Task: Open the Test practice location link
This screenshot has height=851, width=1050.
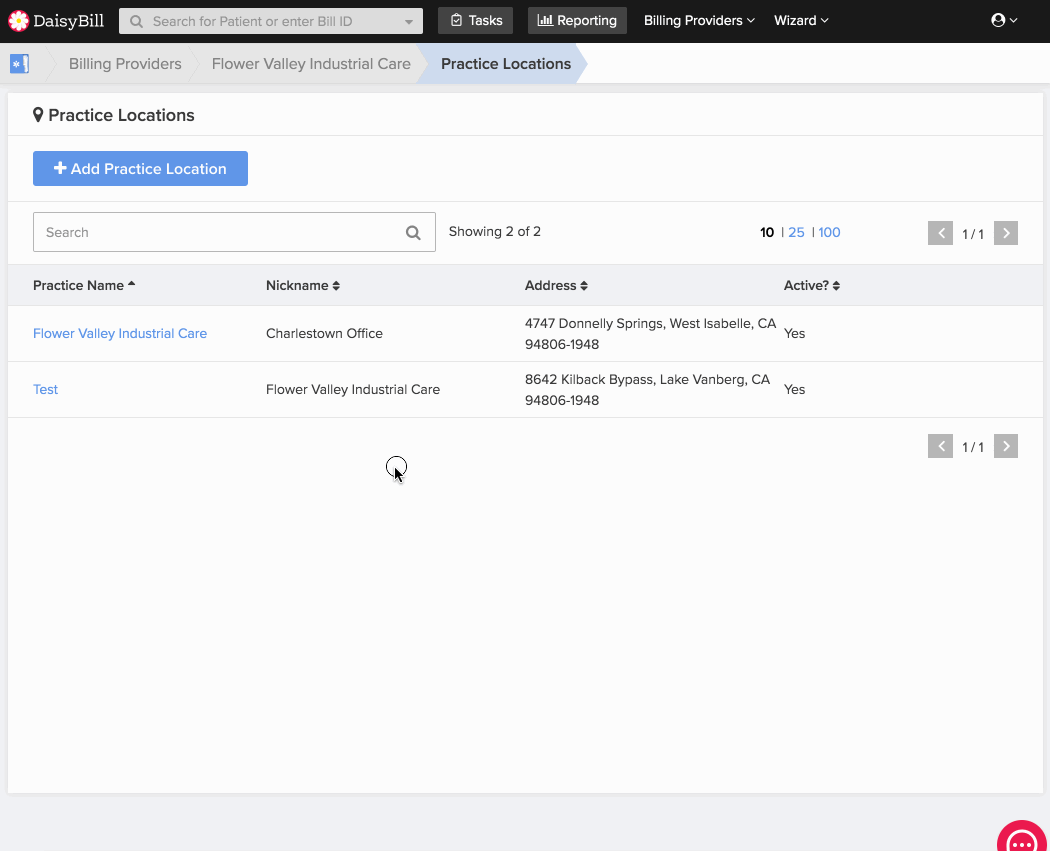Action: [x=46, y=390]
